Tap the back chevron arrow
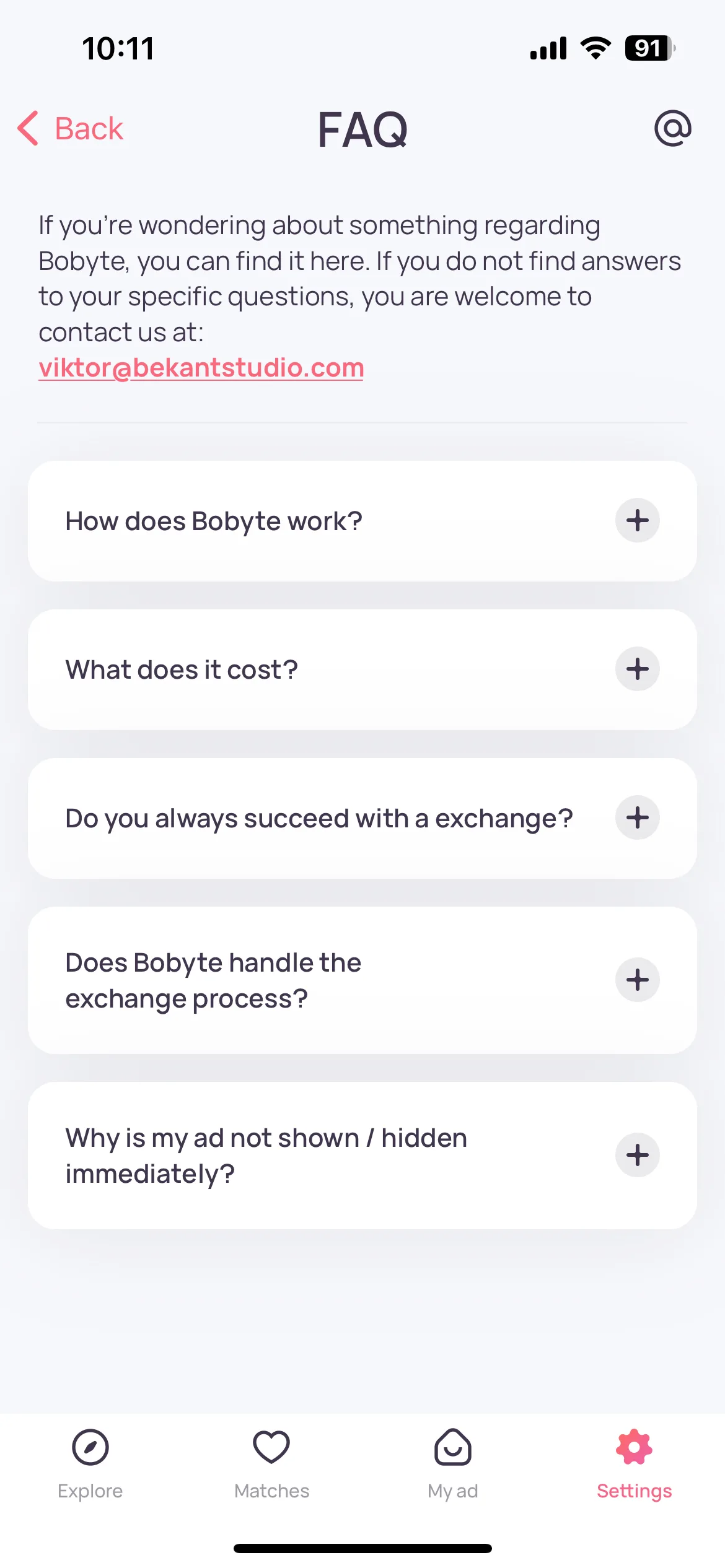This screenshot has height=1568, width=725. (28, 128)
